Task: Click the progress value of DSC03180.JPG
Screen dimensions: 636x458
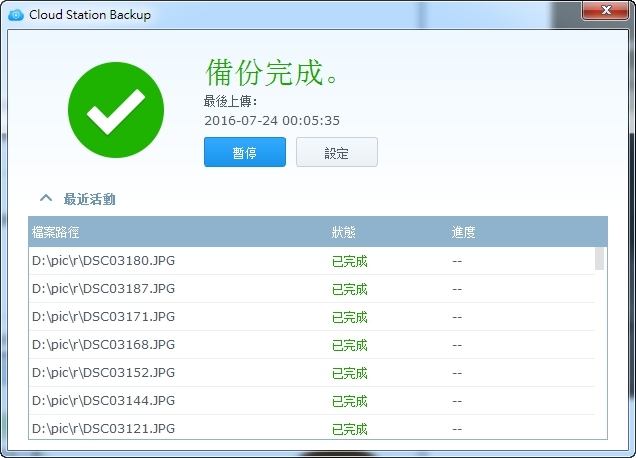Action: tap(457, 261)
